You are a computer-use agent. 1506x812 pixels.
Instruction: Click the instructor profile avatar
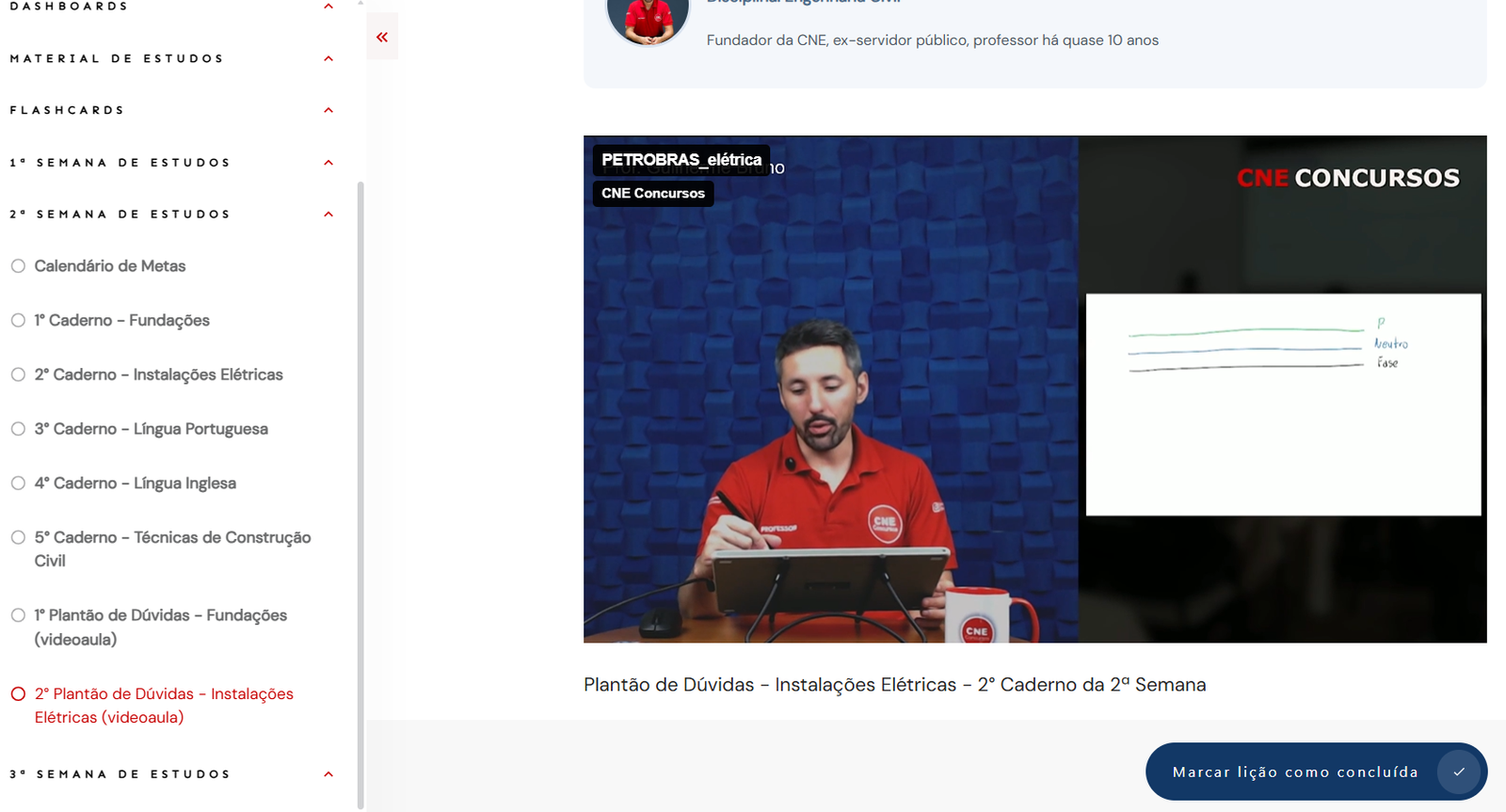click(648, 19)
